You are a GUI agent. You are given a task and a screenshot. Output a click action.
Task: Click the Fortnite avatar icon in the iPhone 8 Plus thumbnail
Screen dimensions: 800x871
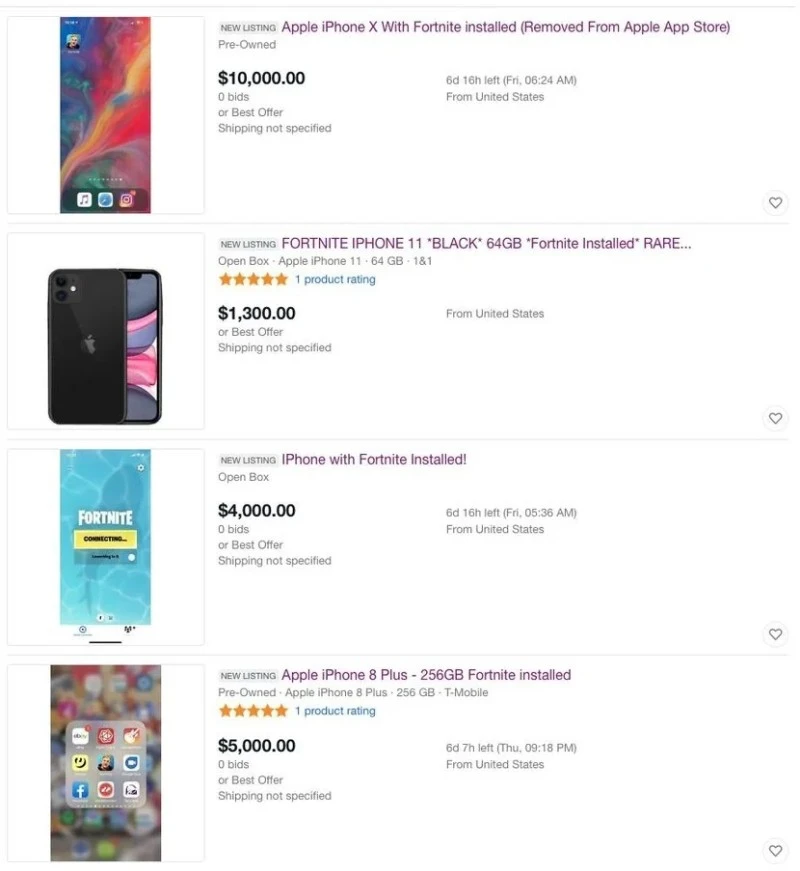point(105,762)
